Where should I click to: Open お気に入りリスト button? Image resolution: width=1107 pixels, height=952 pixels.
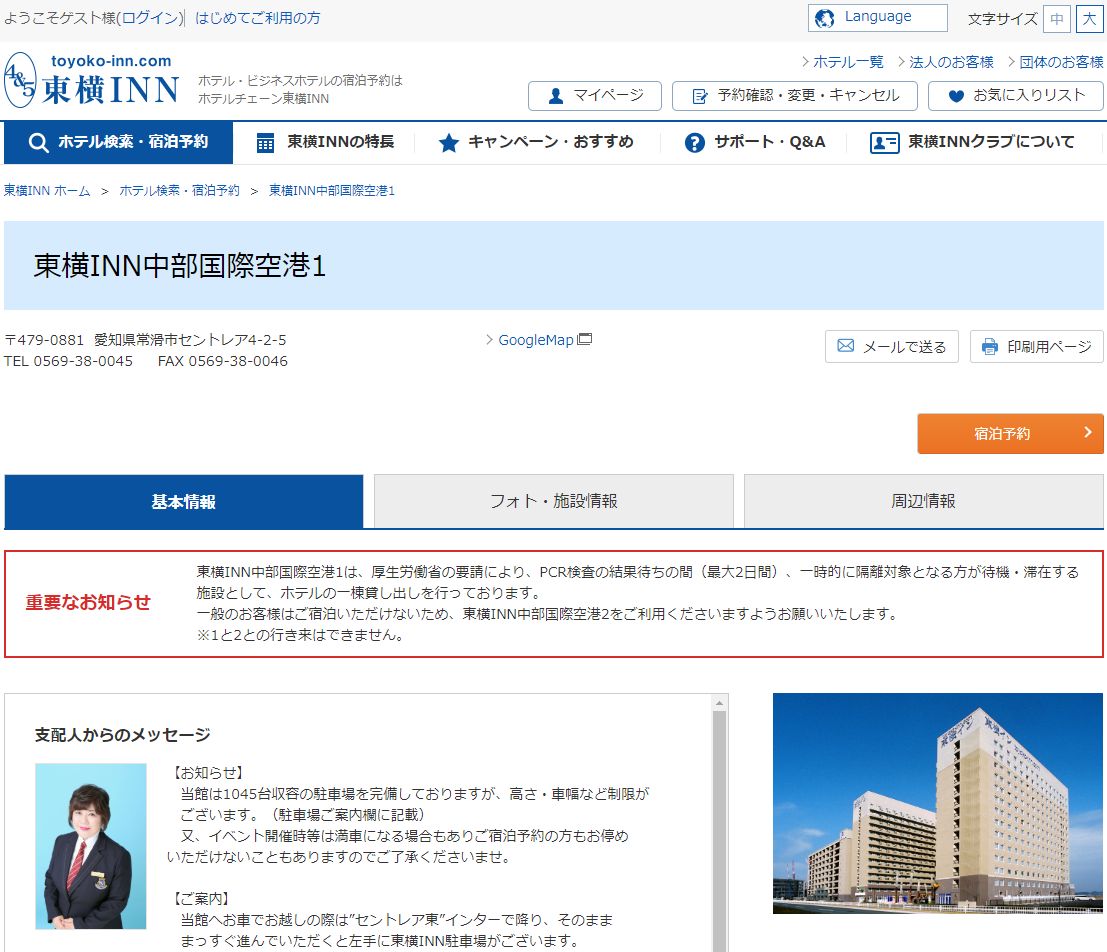tap(1015, 96)
